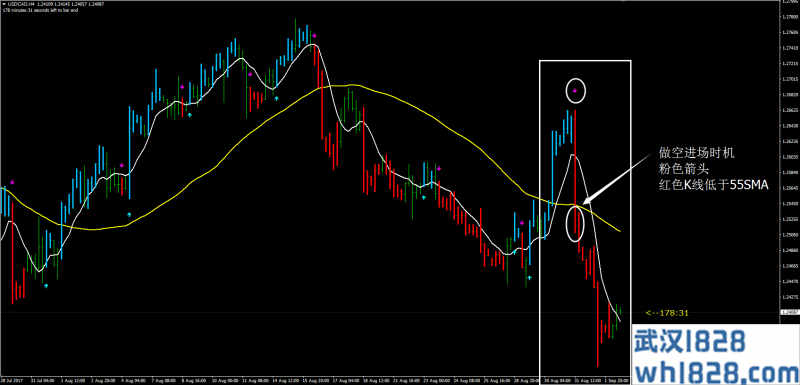This screenshot has height=385, width=800.
Task: Click the 红色K线低于55SMA annotation line
Action: coord(713,187)
